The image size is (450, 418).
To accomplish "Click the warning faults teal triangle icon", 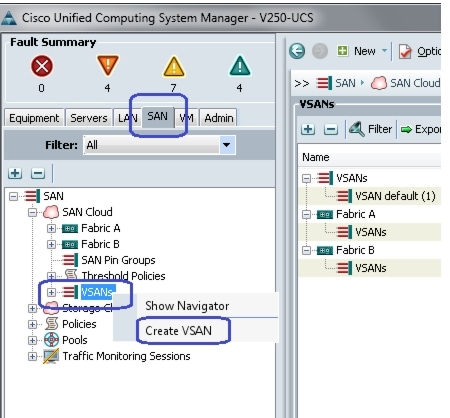I will pos(240,66).
